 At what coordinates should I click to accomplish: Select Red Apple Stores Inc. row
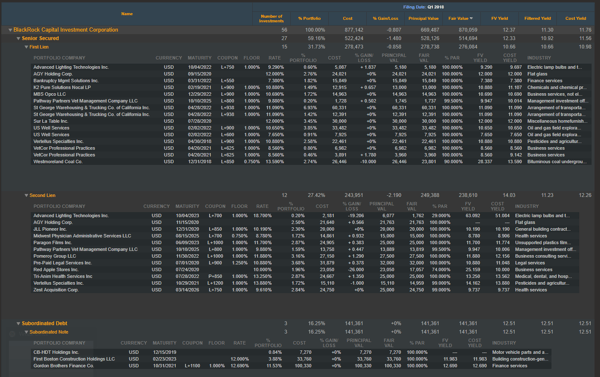pos(305,270)
